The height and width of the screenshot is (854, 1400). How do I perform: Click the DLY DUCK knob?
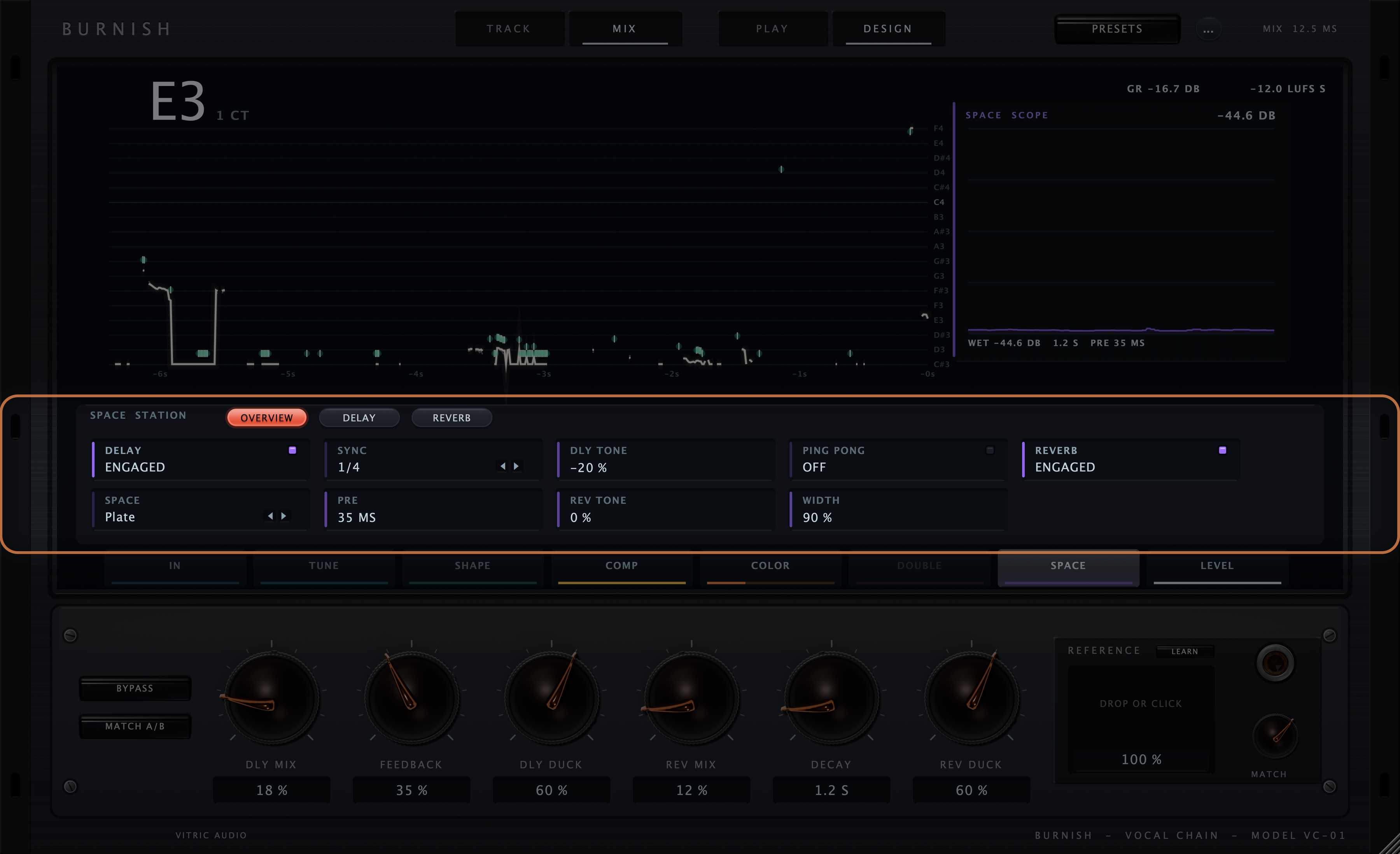coord(551,697)
